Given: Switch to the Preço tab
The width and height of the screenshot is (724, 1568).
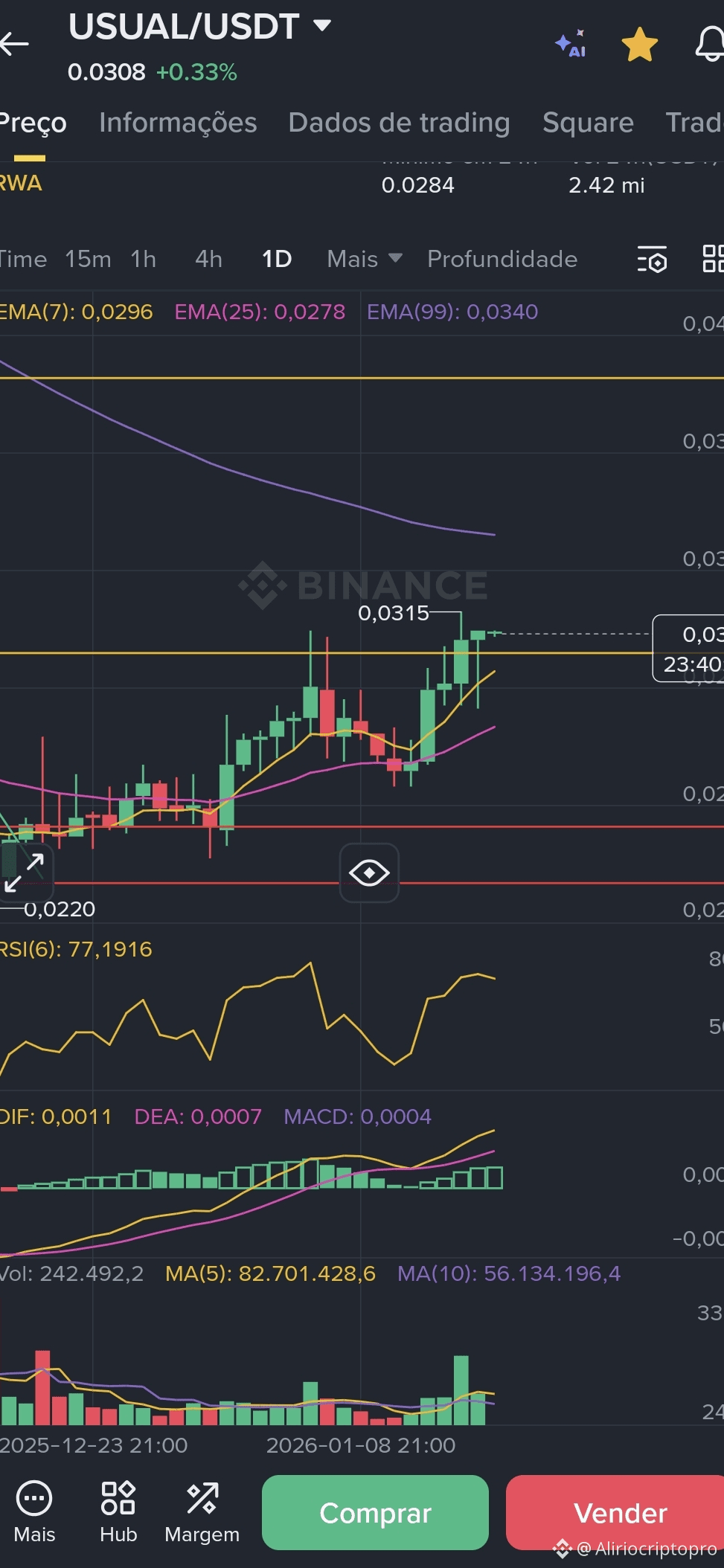Looking at the screenshot, I should (x=33, y=123).
